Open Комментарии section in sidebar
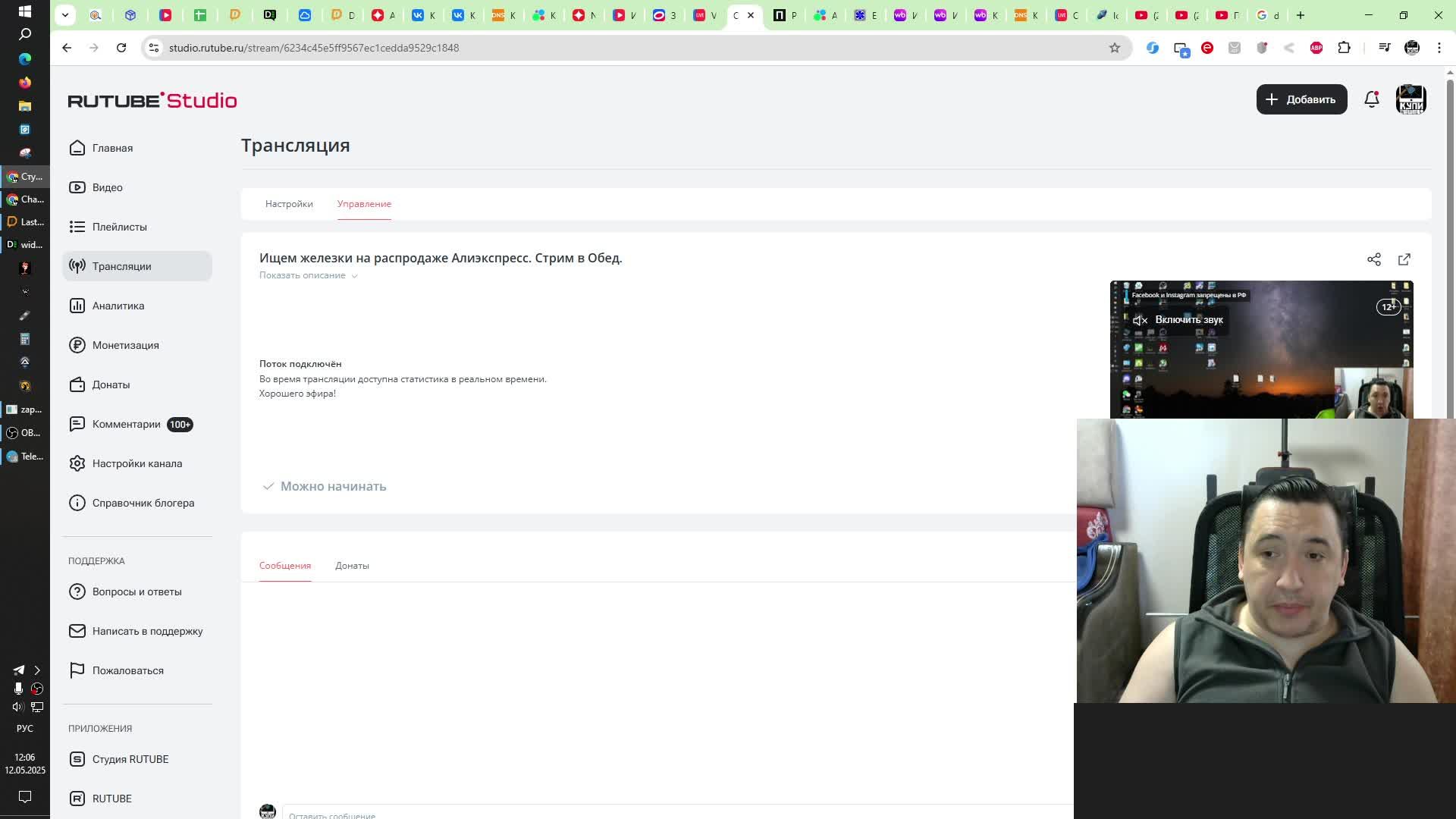 (x=127, y=424)
